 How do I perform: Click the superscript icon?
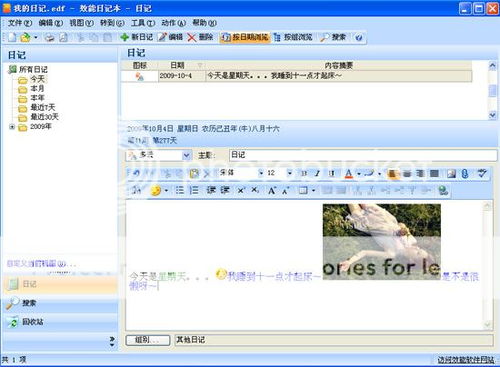click(x=241, y=190)
